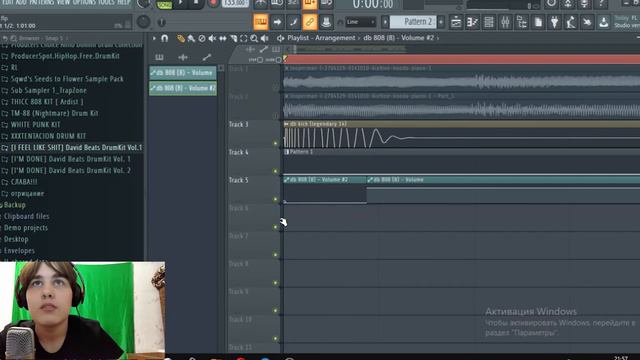The image size is (640, 360).
Task: Open WHITE PUNK KIT folder in Browser
Action: tap(35, 124)
